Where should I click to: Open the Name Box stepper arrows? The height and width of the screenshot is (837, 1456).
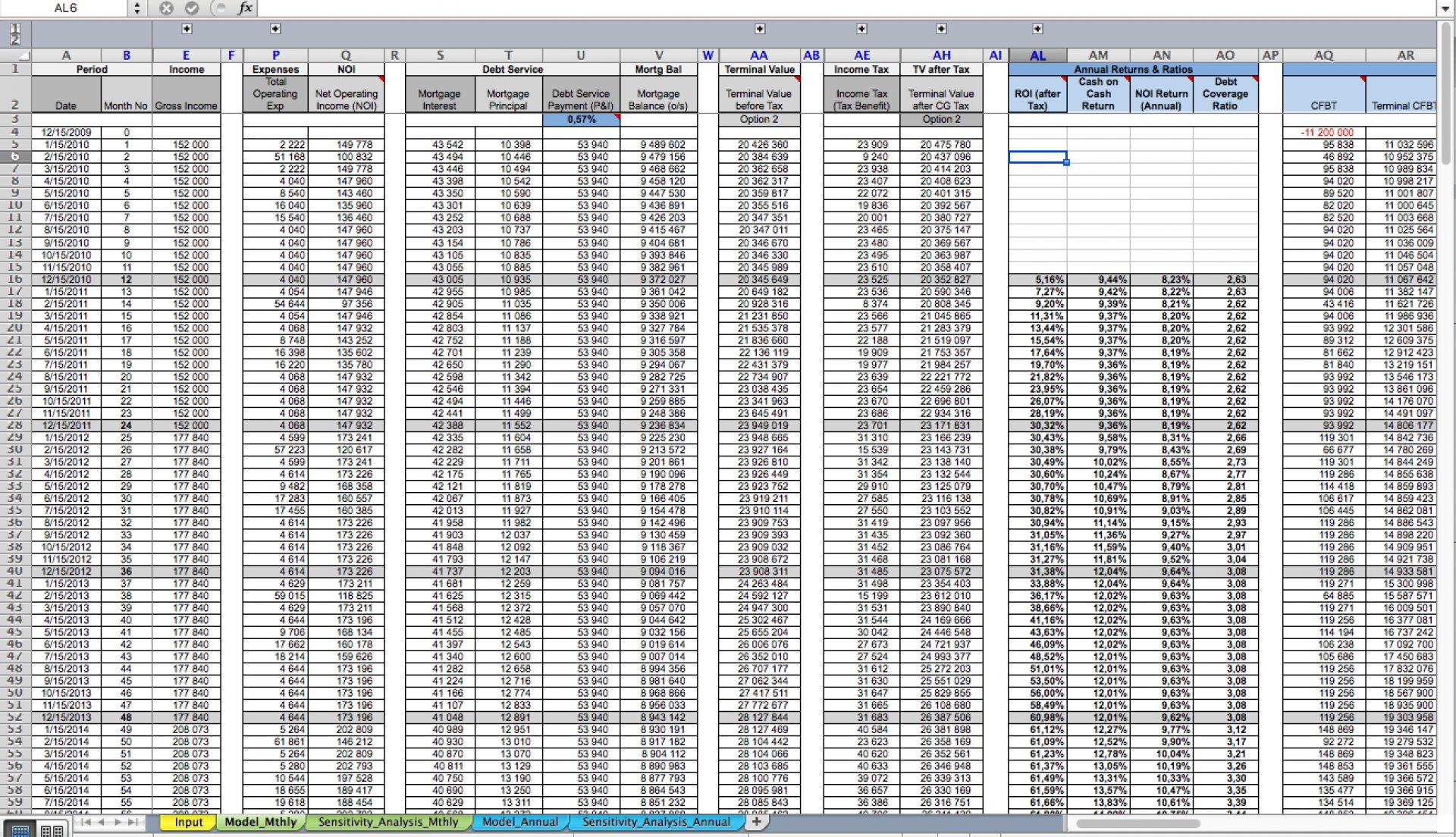point(137,8)
